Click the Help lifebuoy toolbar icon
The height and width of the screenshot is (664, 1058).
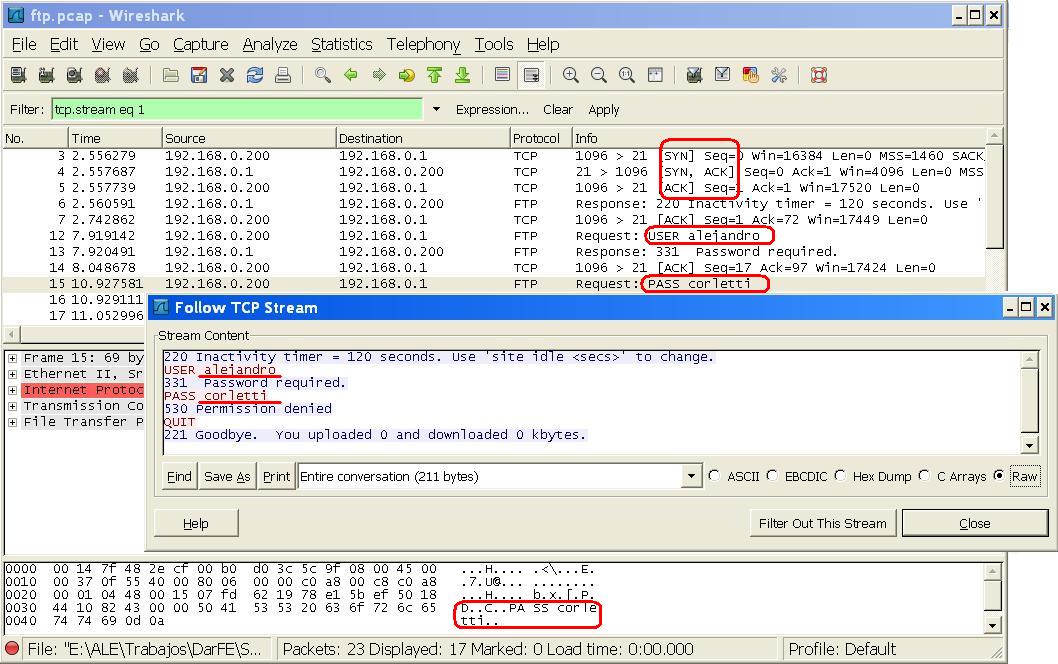(x=818, y=75)
